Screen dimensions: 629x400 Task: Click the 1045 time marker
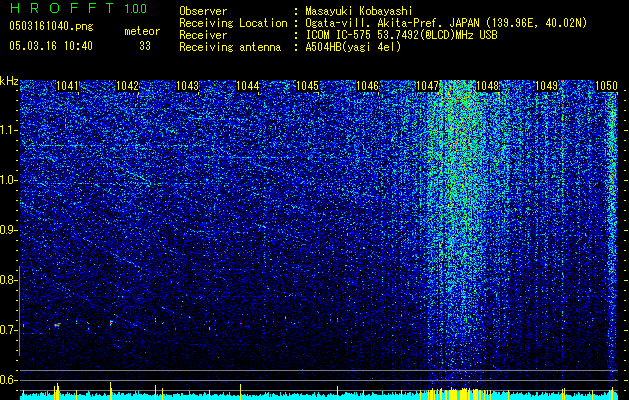tap(307, 86)
